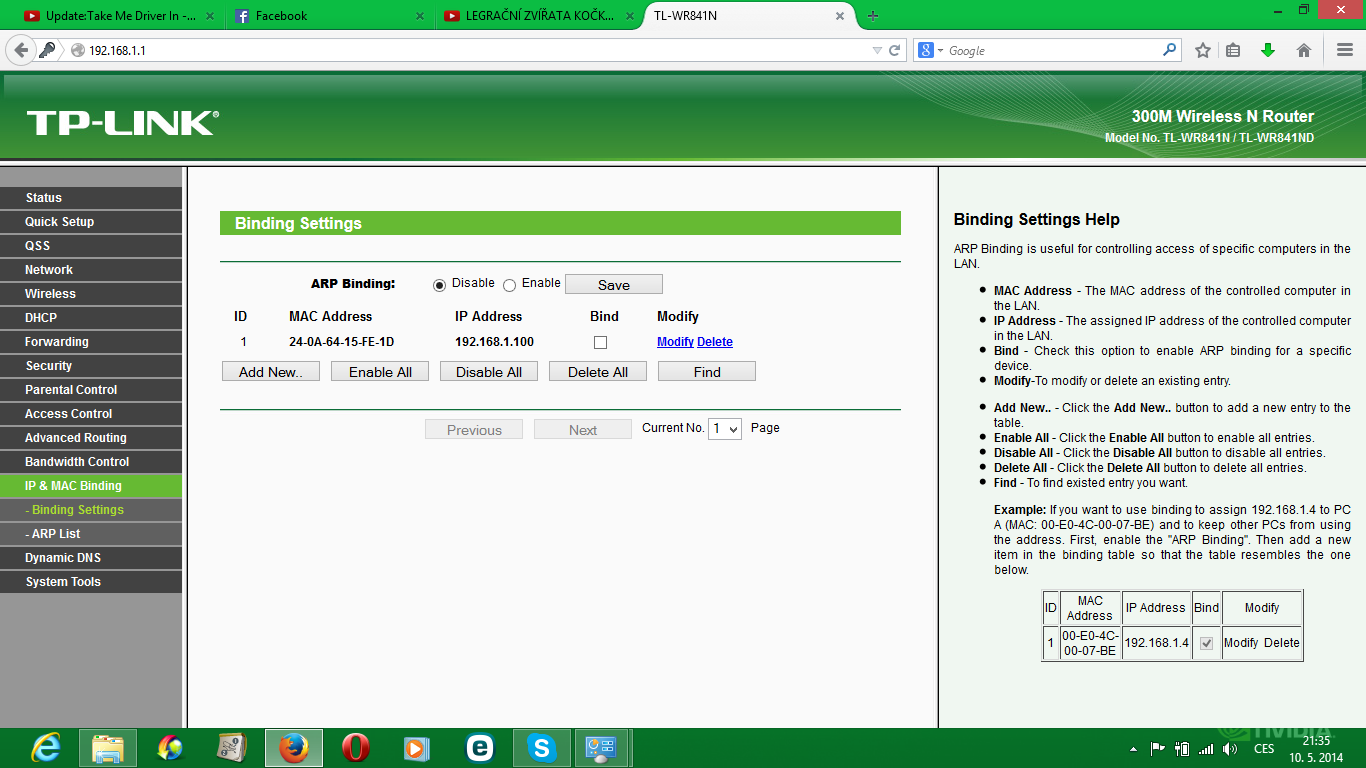Close the Facebook tab

[420, 16]
